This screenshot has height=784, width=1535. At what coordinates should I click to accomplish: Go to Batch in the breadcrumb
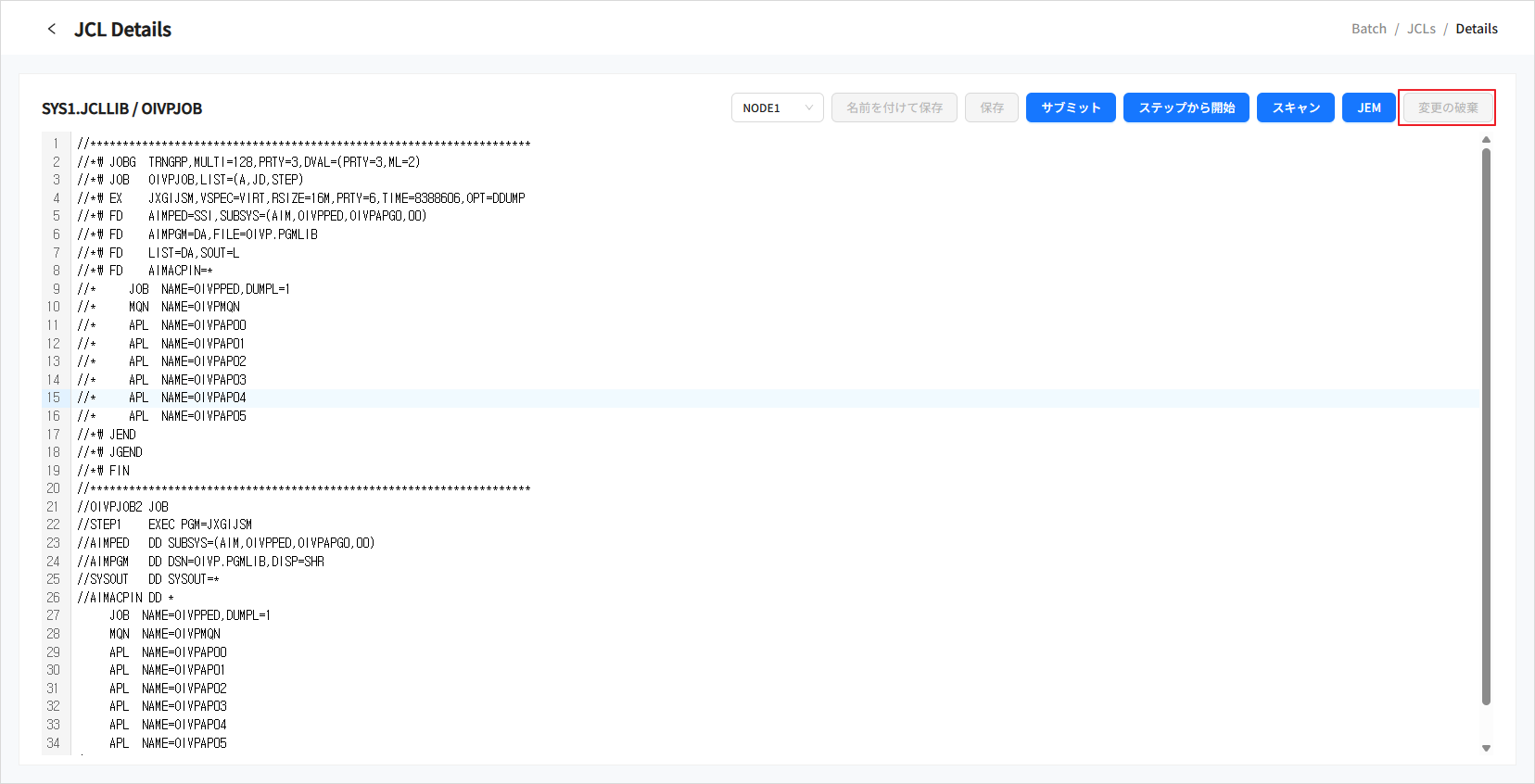(x=1368, y=29)
